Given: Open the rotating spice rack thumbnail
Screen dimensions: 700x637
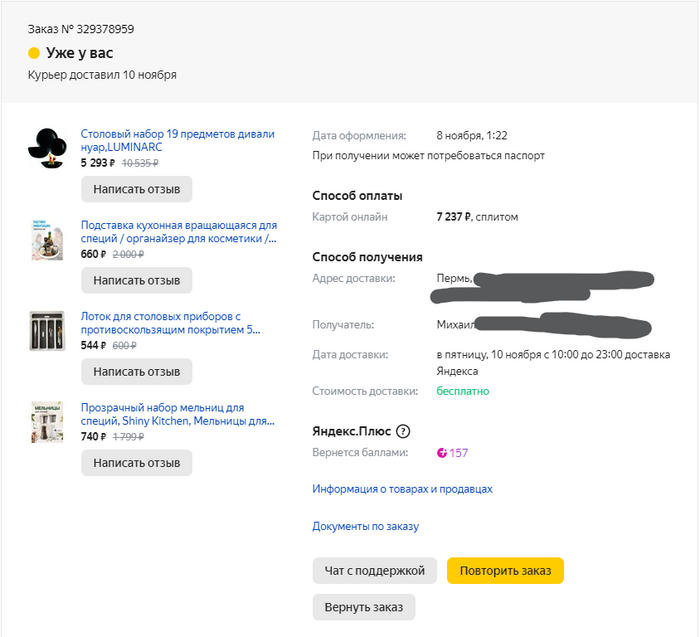Looking at the screenshot, I should pos(46,240).
